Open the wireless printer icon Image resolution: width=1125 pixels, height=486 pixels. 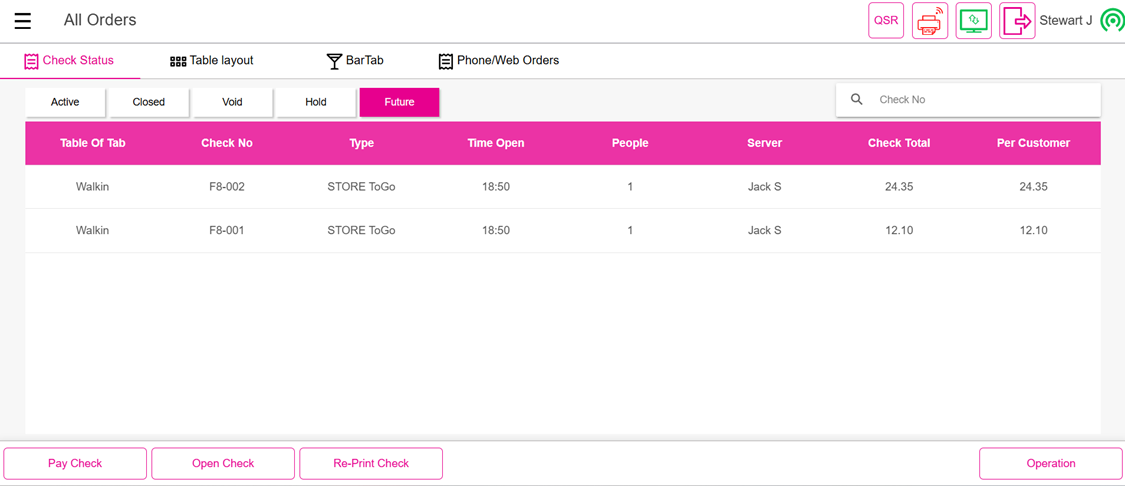(x=930, y=21)
